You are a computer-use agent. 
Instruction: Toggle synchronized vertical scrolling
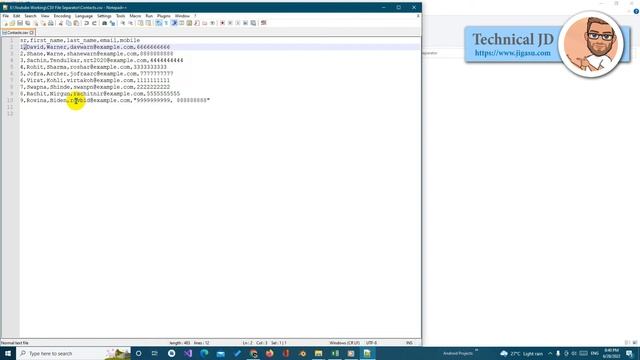140,23
